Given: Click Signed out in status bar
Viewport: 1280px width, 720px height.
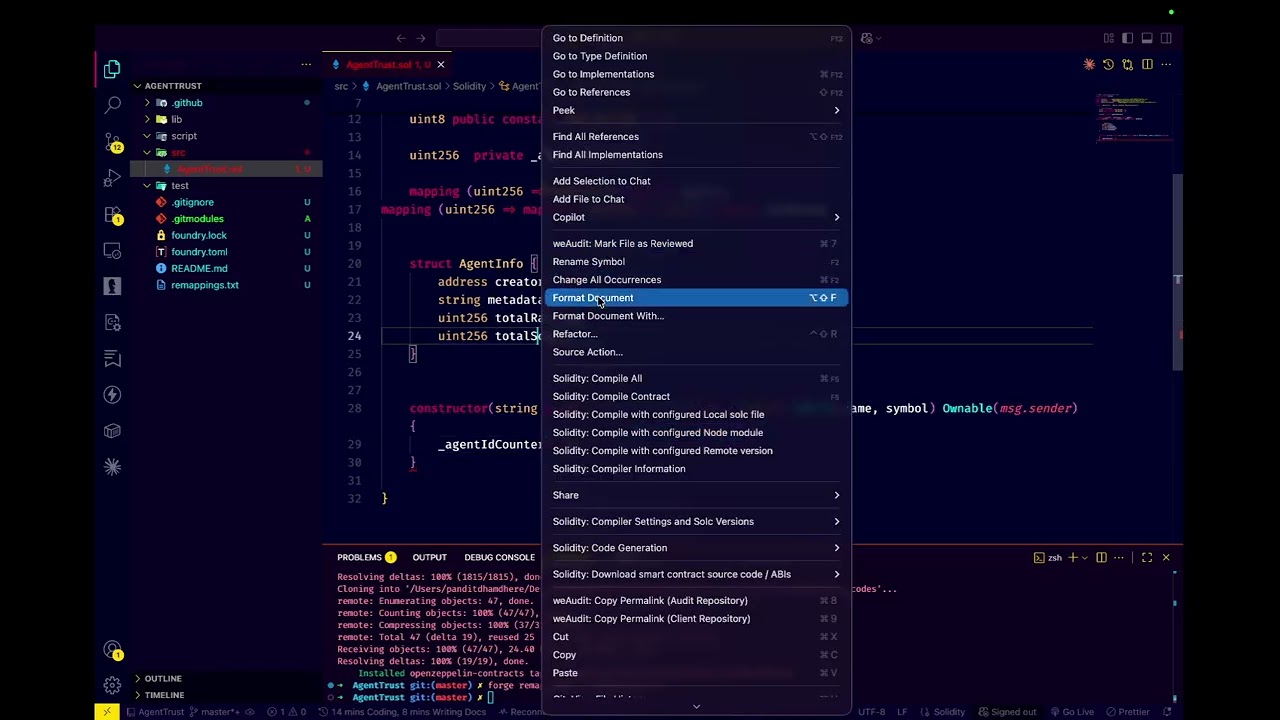Looking at the screenshot, I should [x=1007, y=712].
